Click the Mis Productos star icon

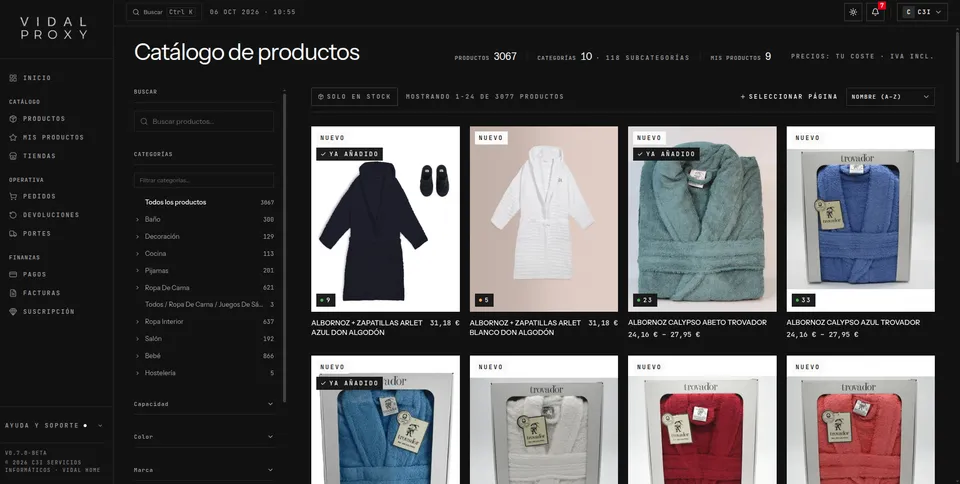pos(13,137)
